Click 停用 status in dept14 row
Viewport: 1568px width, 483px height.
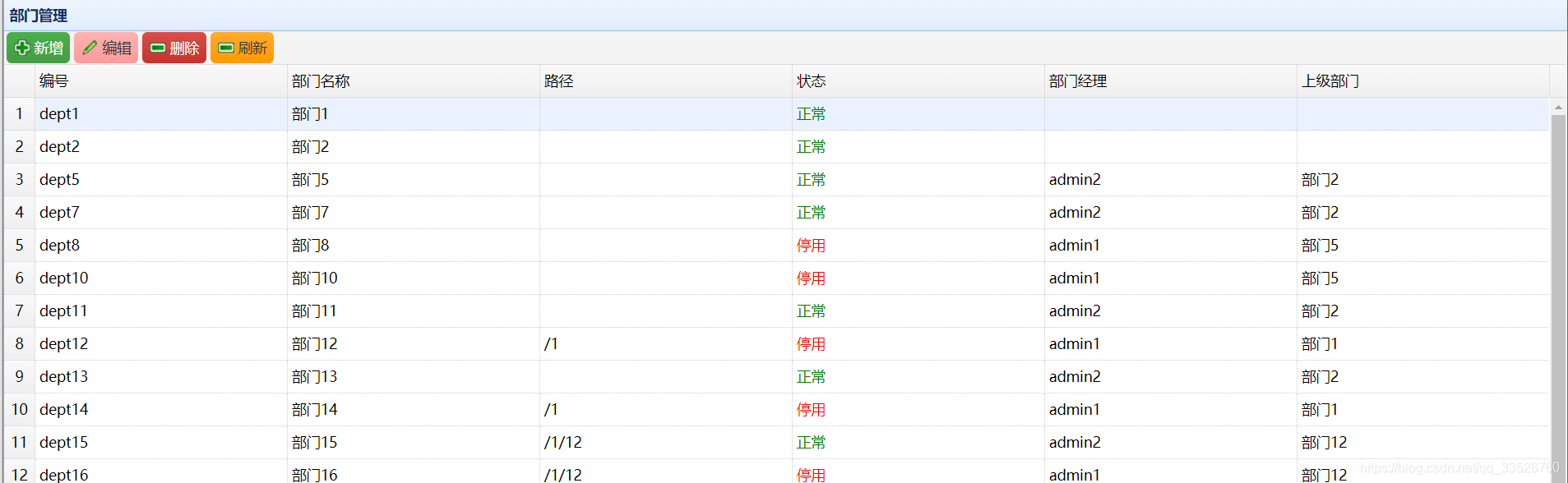coord(811,410)
